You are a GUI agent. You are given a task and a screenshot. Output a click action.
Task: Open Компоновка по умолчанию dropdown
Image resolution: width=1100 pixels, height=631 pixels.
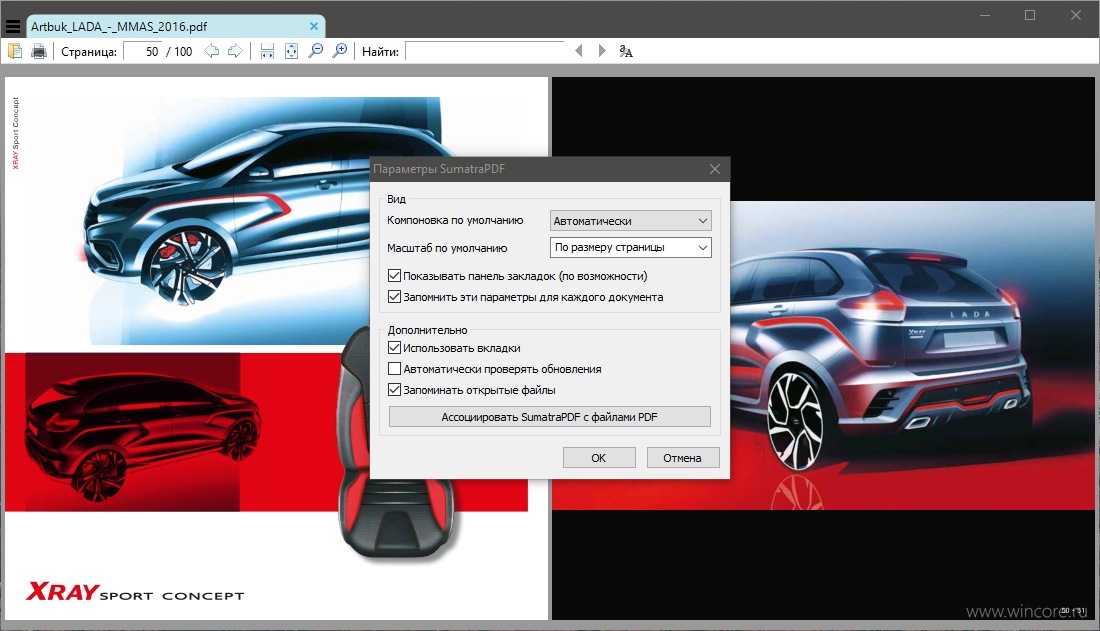[x=631, y=220]
